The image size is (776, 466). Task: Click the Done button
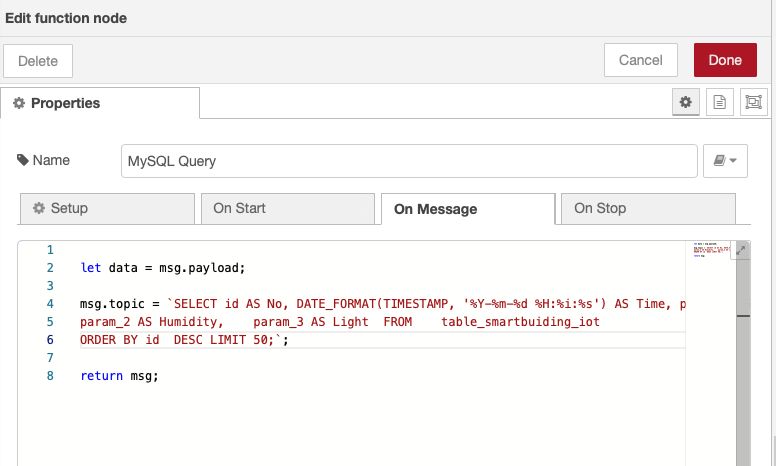[x=725, y=60]
